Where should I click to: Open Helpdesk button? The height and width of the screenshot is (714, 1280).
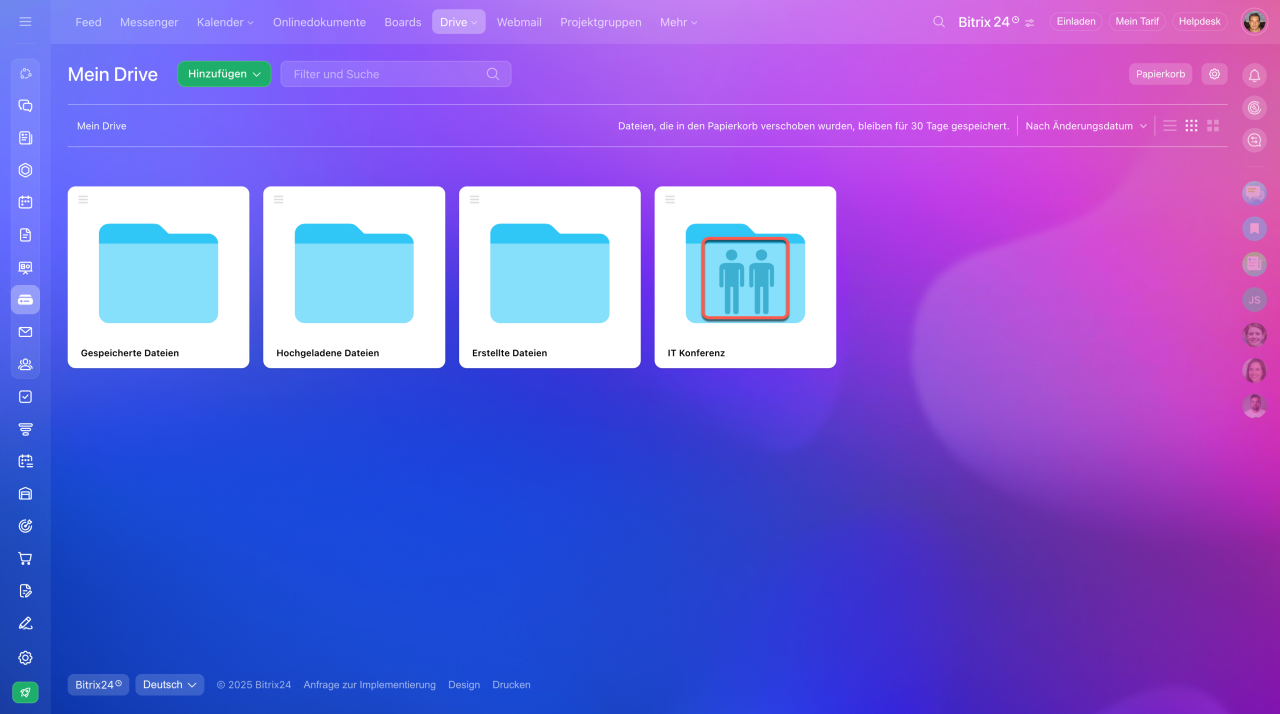[x=1200, y=22]
